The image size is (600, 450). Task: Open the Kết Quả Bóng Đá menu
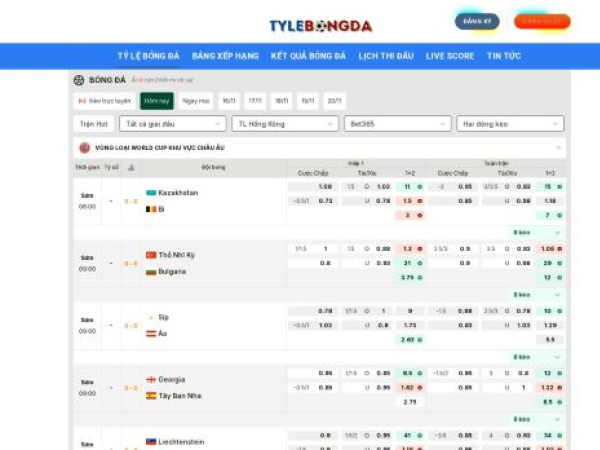click(308, 56)
